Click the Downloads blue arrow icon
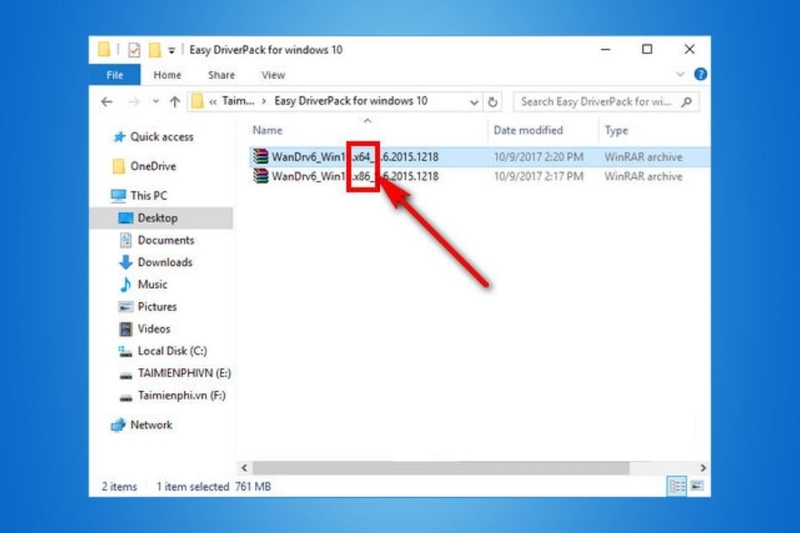 (x=126, y=262)
